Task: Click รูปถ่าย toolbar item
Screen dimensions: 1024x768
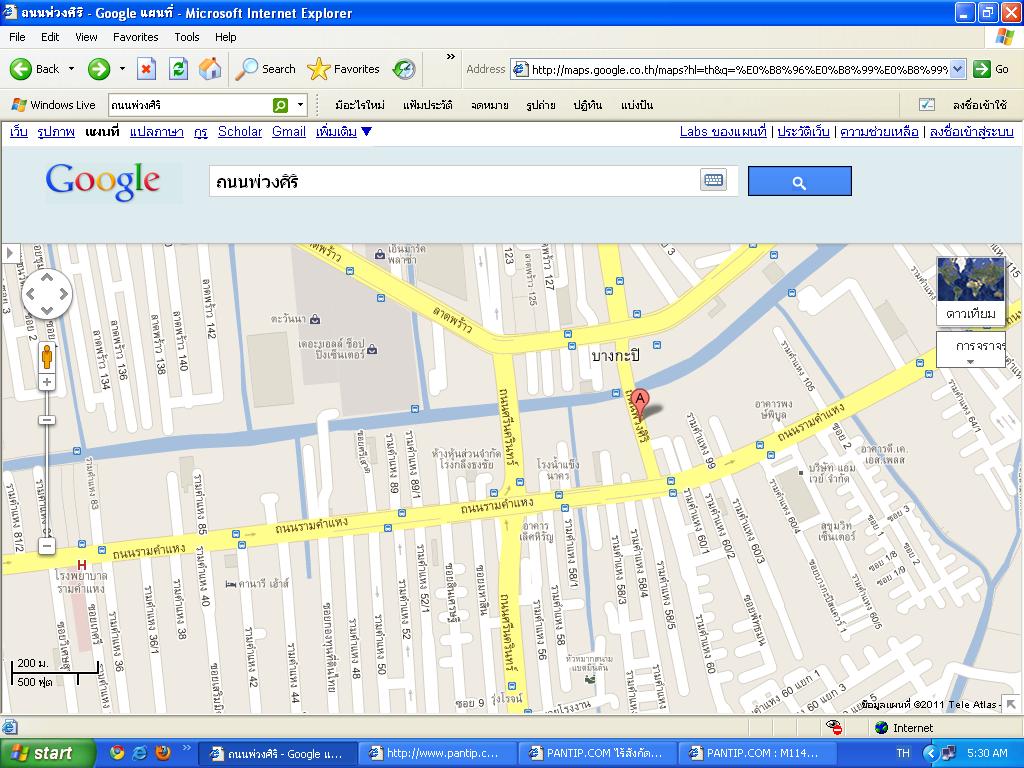Action: click(x=541, y=105)
